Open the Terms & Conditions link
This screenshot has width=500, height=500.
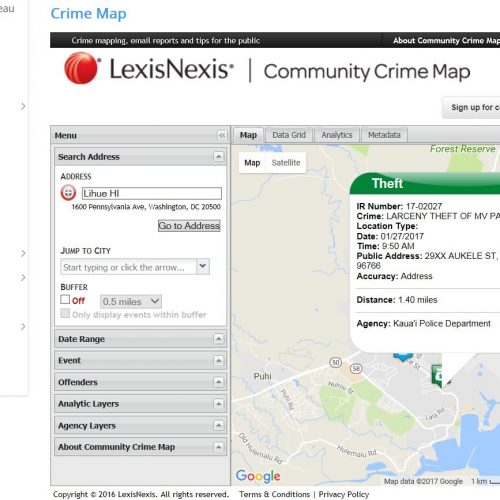pos(274,494)
